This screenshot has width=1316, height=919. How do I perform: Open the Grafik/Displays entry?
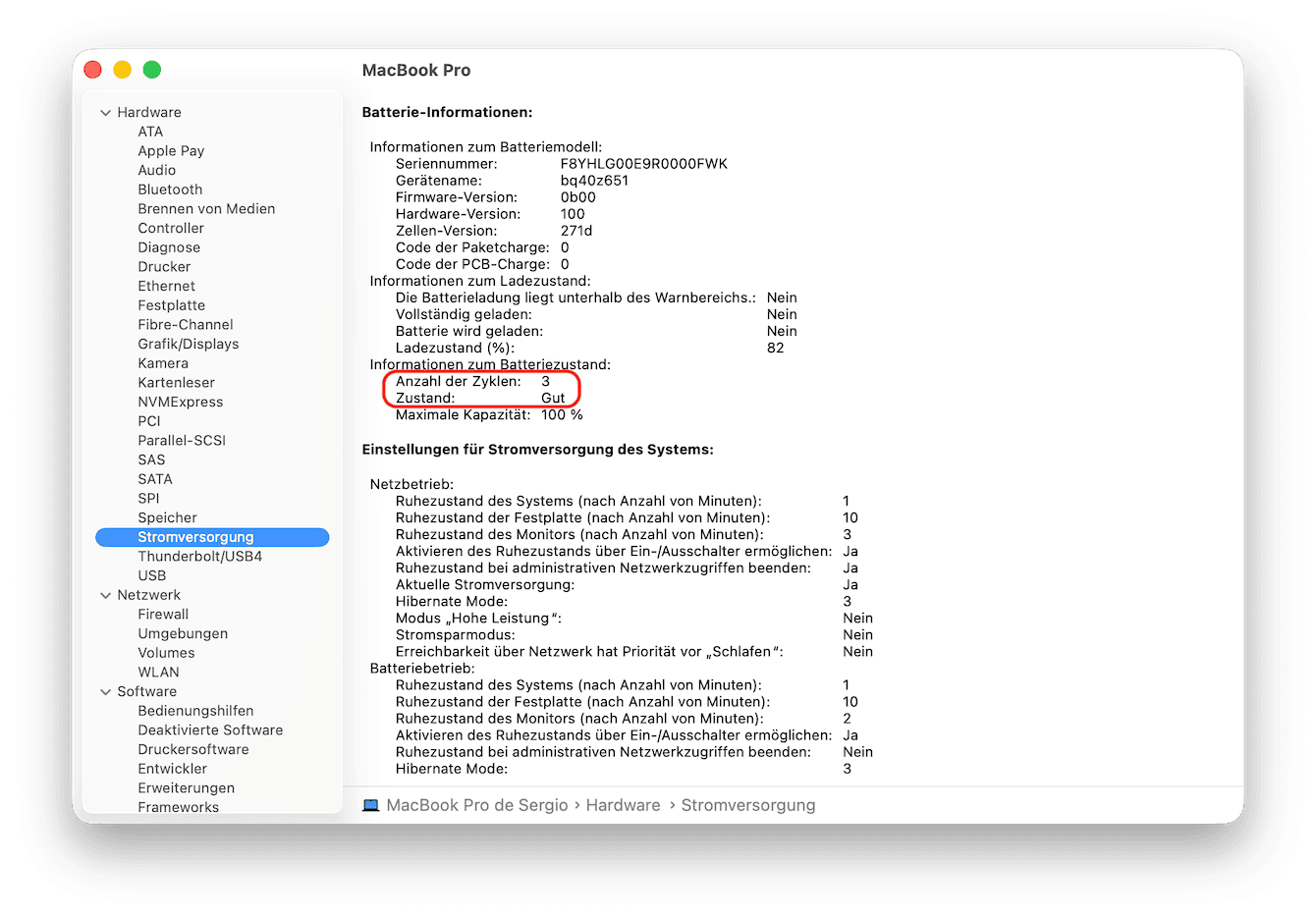click(188, 344)
